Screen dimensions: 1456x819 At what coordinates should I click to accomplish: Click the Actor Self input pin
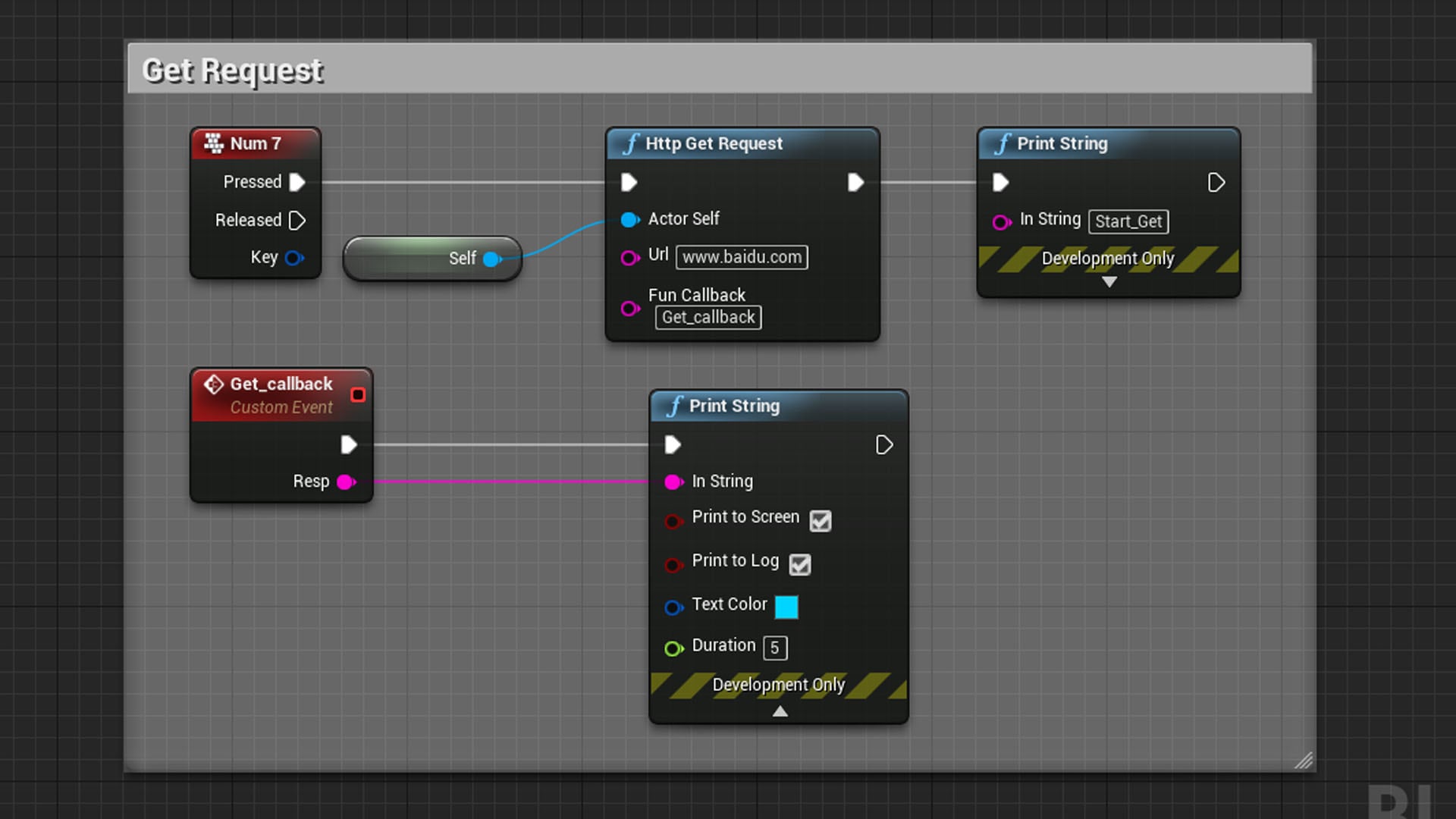[629, 220]
